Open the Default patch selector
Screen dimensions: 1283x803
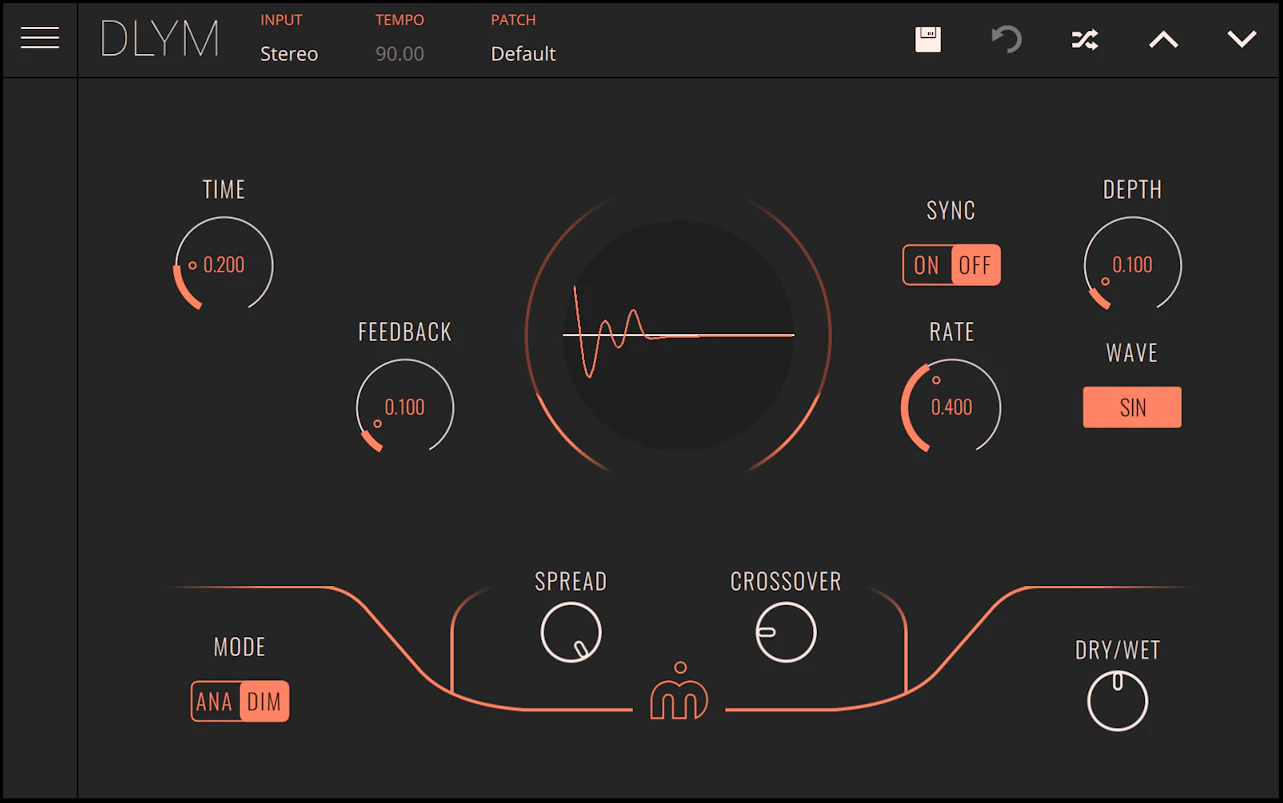click(x=523, y=54)
